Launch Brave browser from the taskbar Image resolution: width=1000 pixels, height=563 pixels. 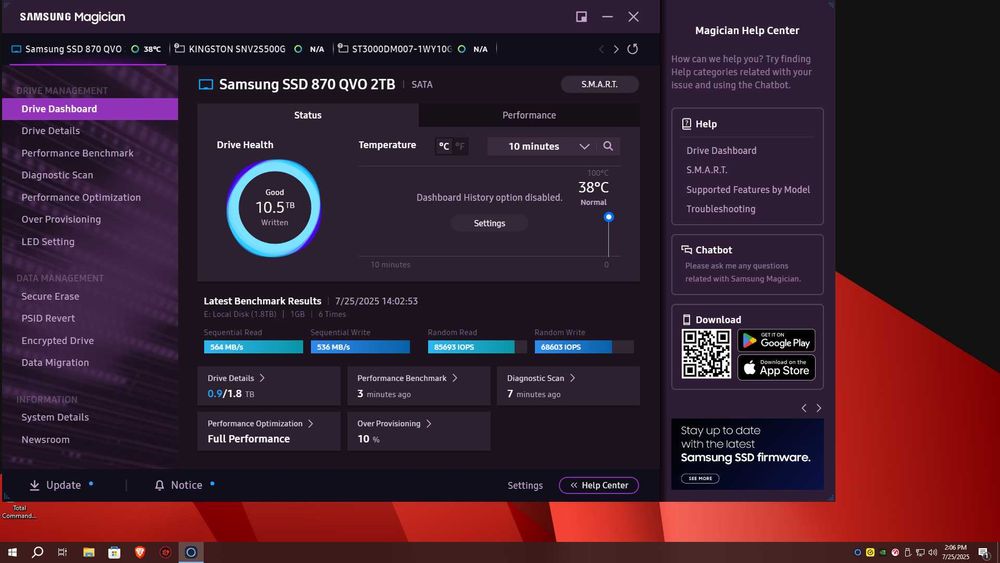pos(140,552)
